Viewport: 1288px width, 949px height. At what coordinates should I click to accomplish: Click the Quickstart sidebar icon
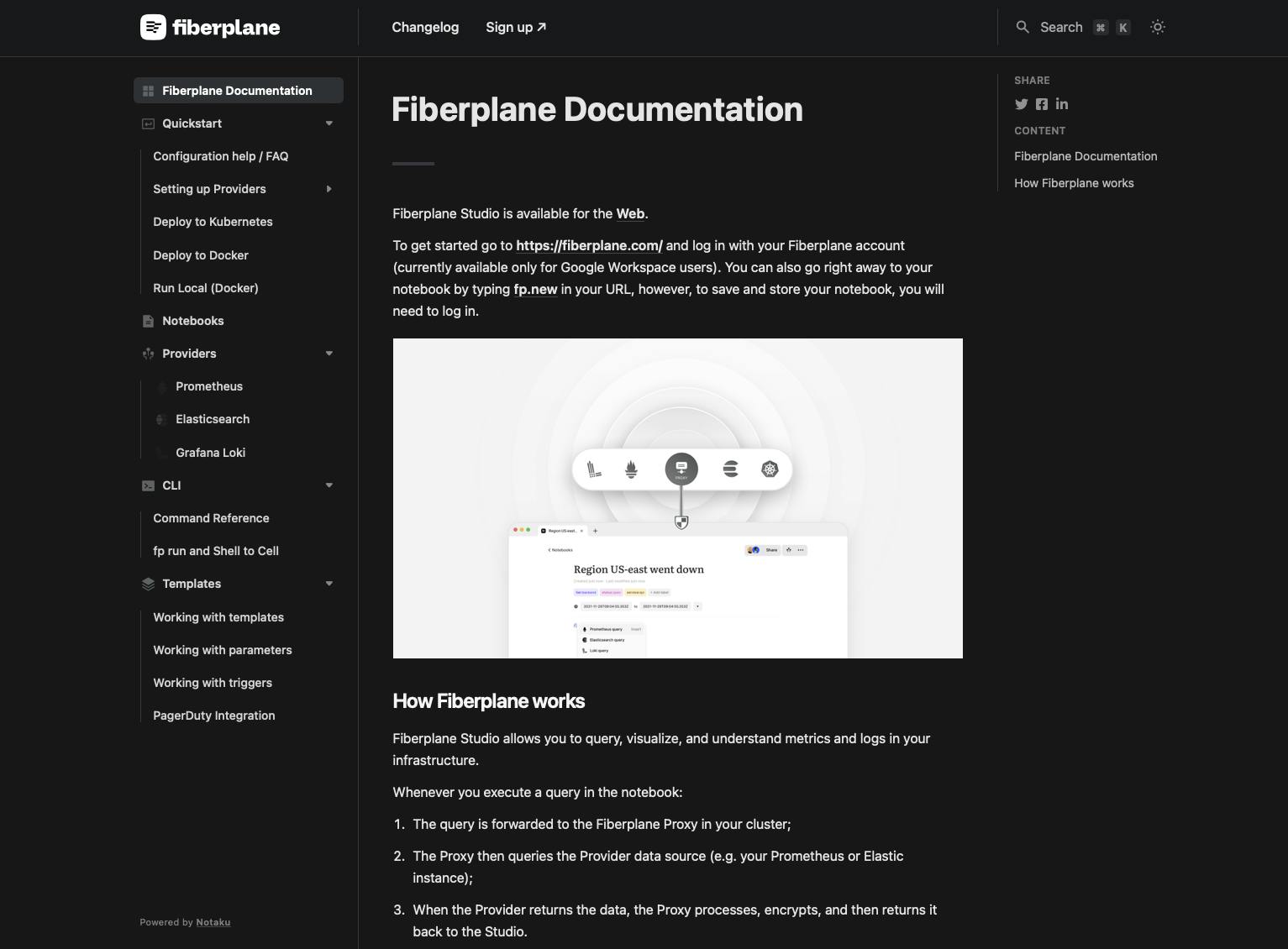[x=148, y=123]
